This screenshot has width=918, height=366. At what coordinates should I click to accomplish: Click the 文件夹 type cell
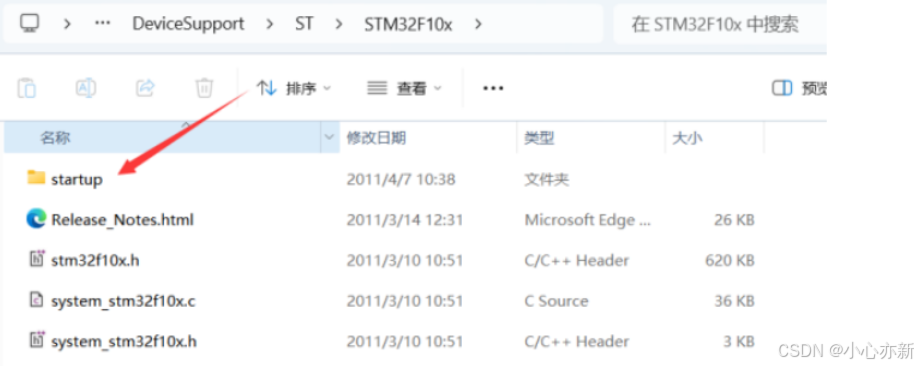point(546,179)
